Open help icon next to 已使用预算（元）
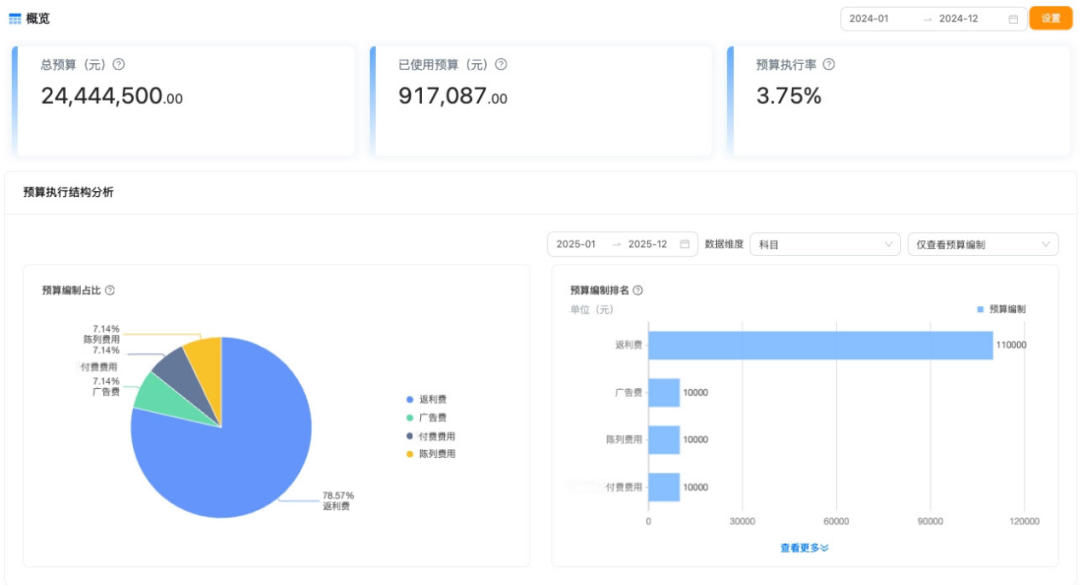1080x585 pixels. pyautogui.click(x=501, y=64)
